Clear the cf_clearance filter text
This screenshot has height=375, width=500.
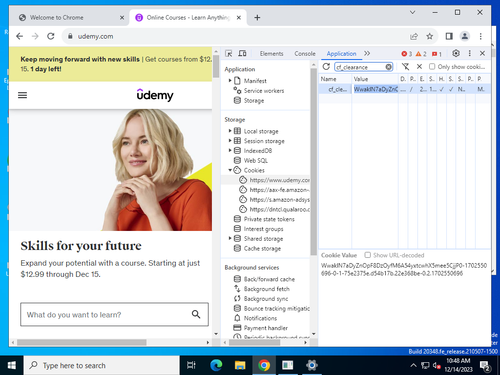(388, 67)
